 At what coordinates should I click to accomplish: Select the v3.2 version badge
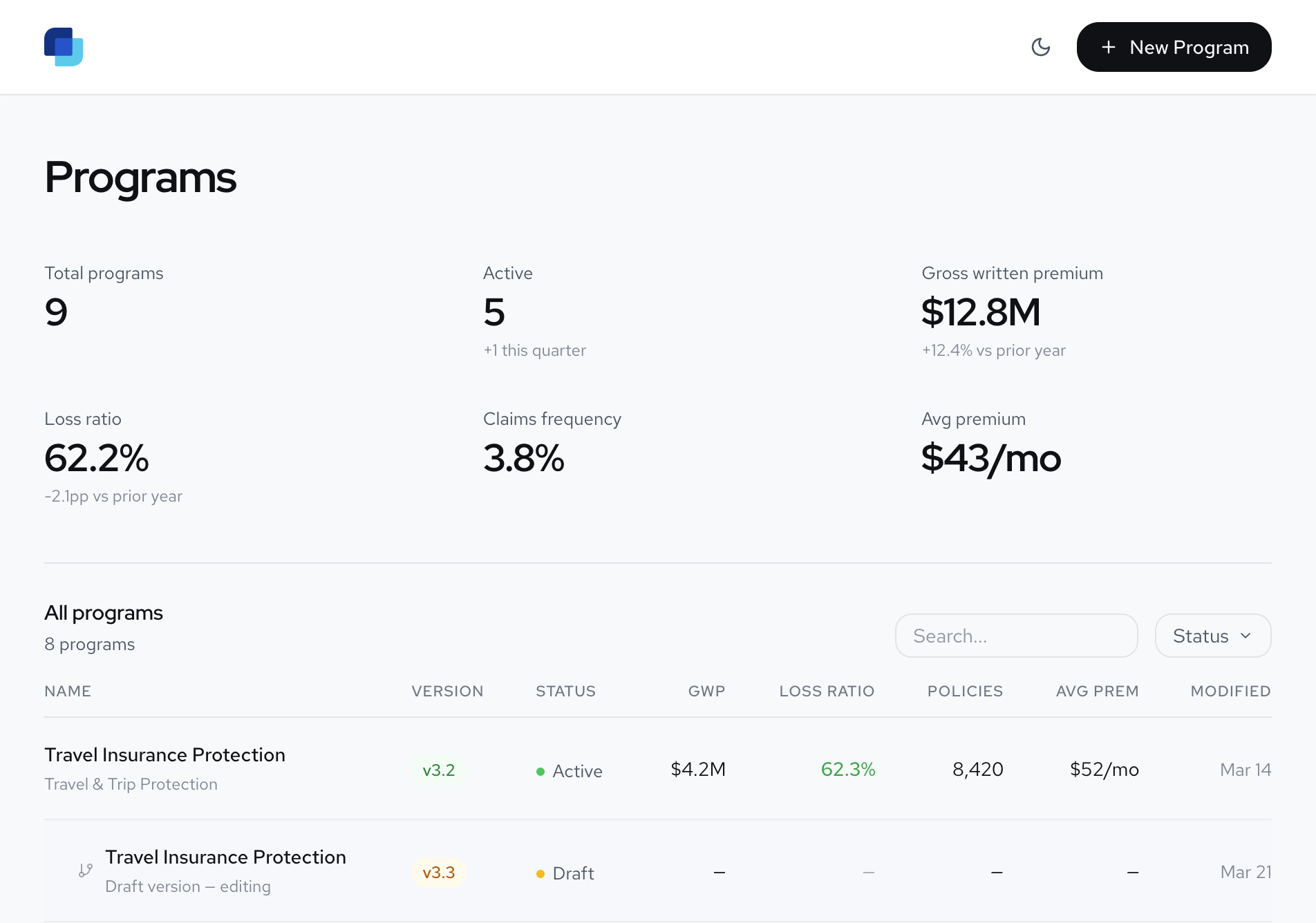point(439,770)
